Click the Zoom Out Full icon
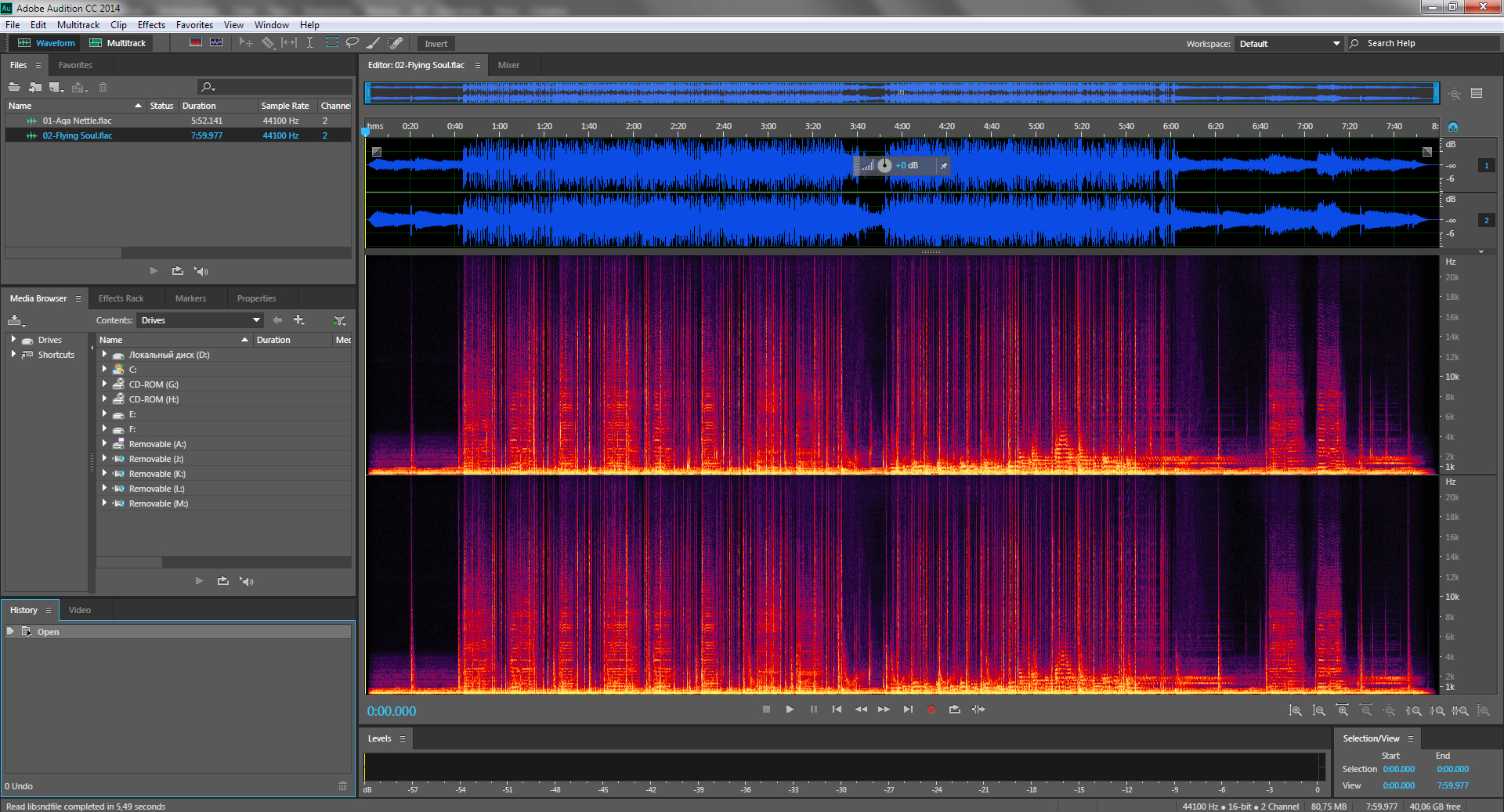 click(1390, 710)
